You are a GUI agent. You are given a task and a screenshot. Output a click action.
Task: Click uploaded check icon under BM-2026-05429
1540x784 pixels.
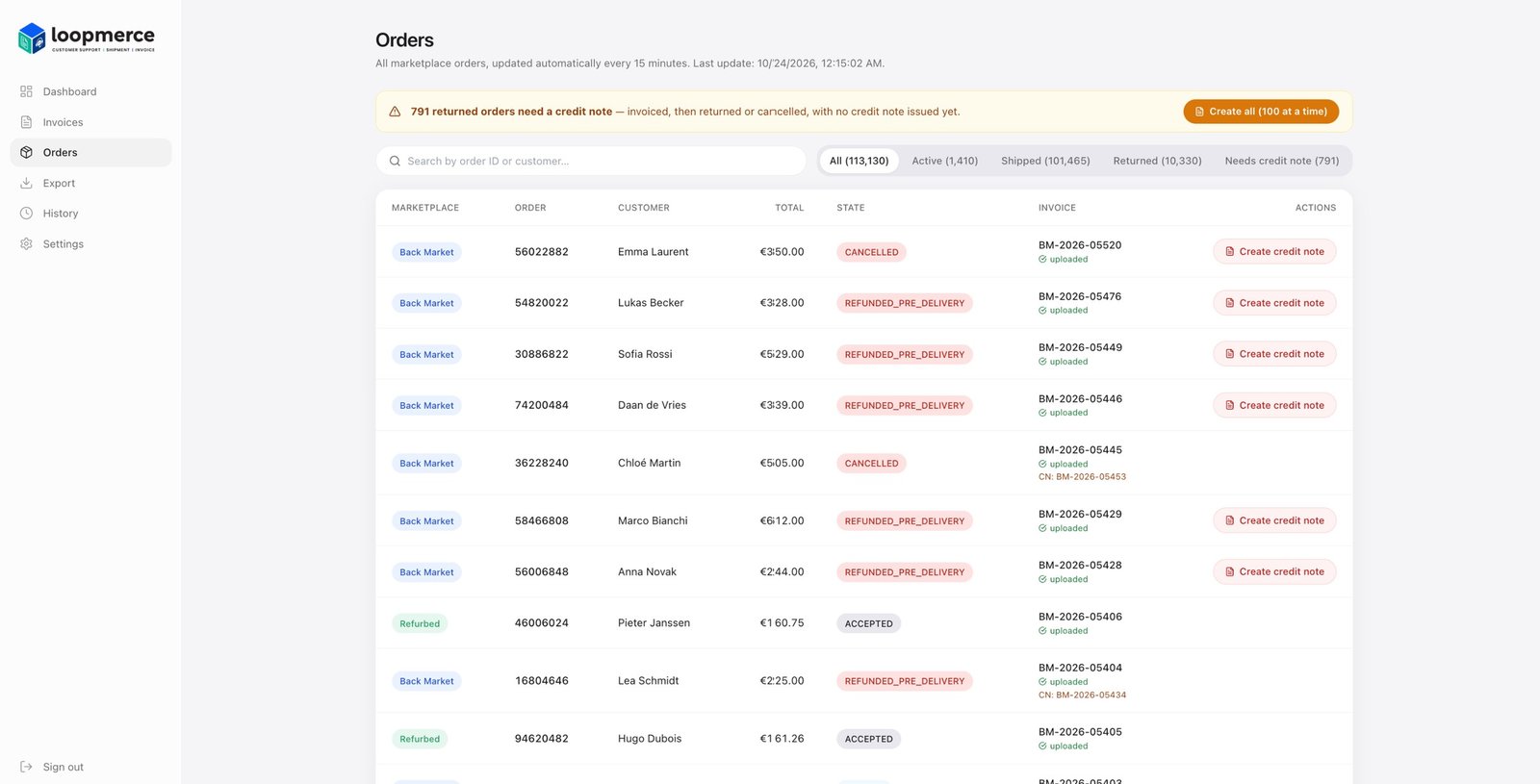[x=1042, y=528]
